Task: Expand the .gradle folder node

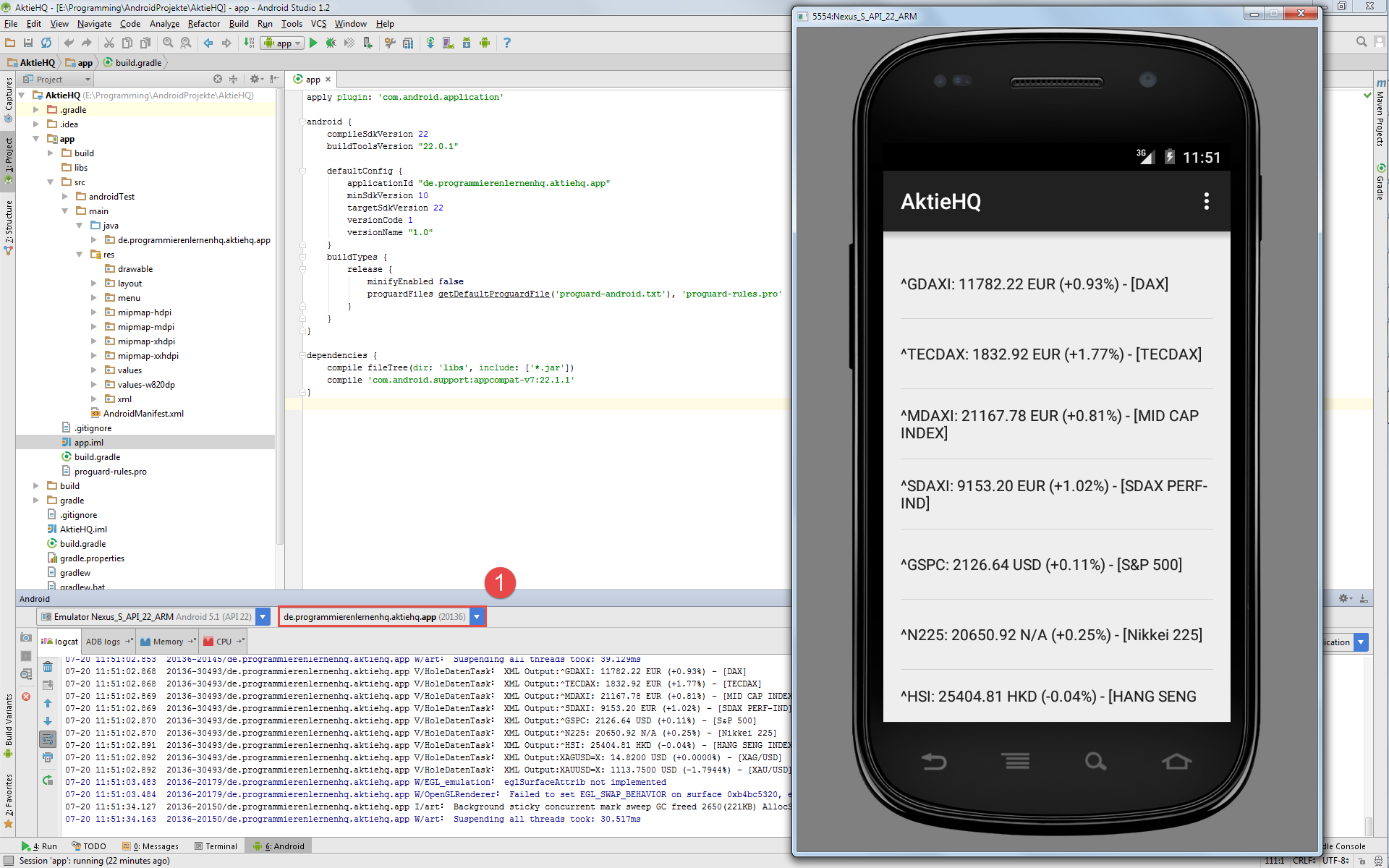Action: coord(35,110)
